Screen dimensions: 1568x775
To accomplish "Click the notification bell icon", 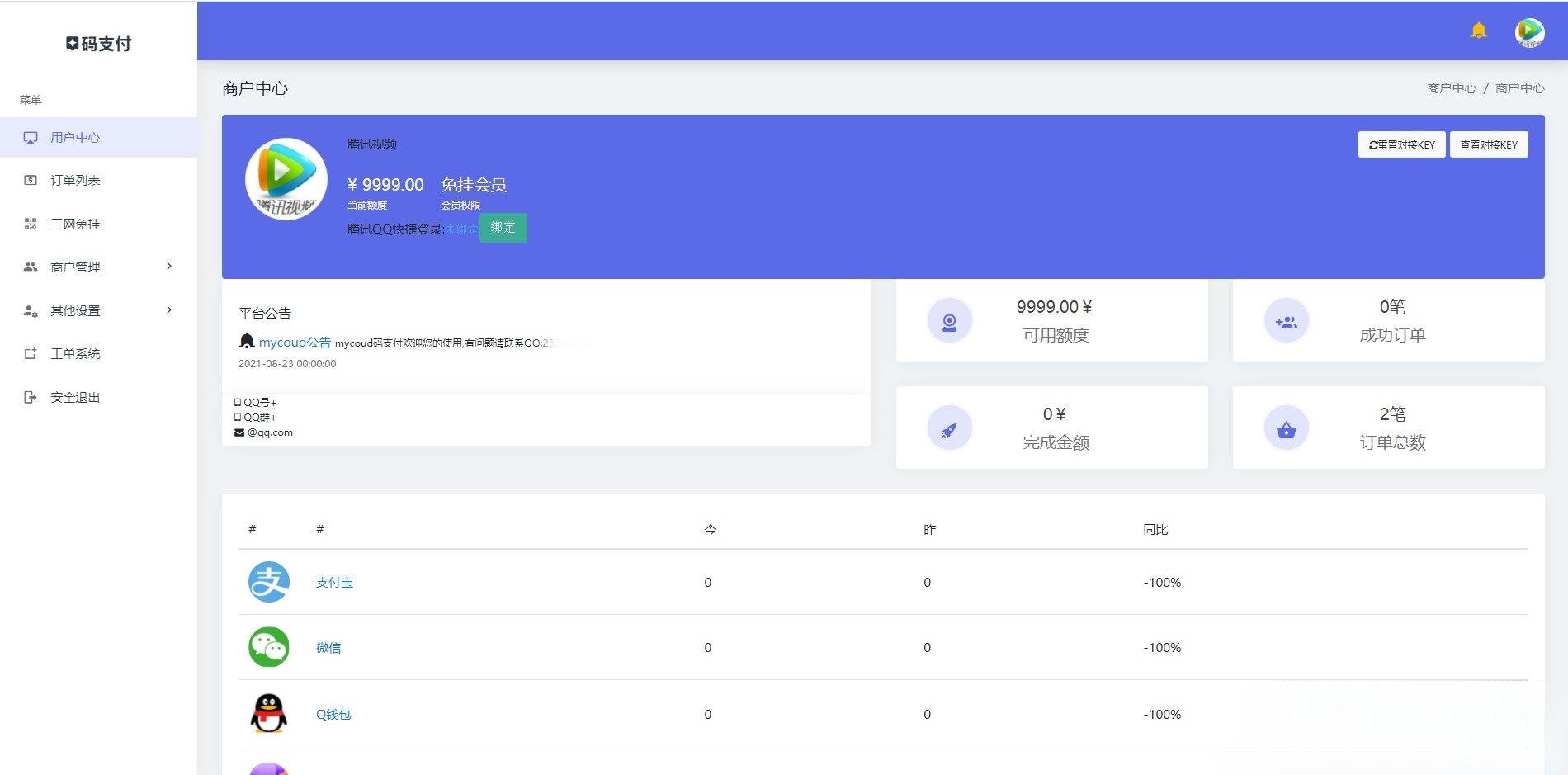I will tap(1479, 31).
